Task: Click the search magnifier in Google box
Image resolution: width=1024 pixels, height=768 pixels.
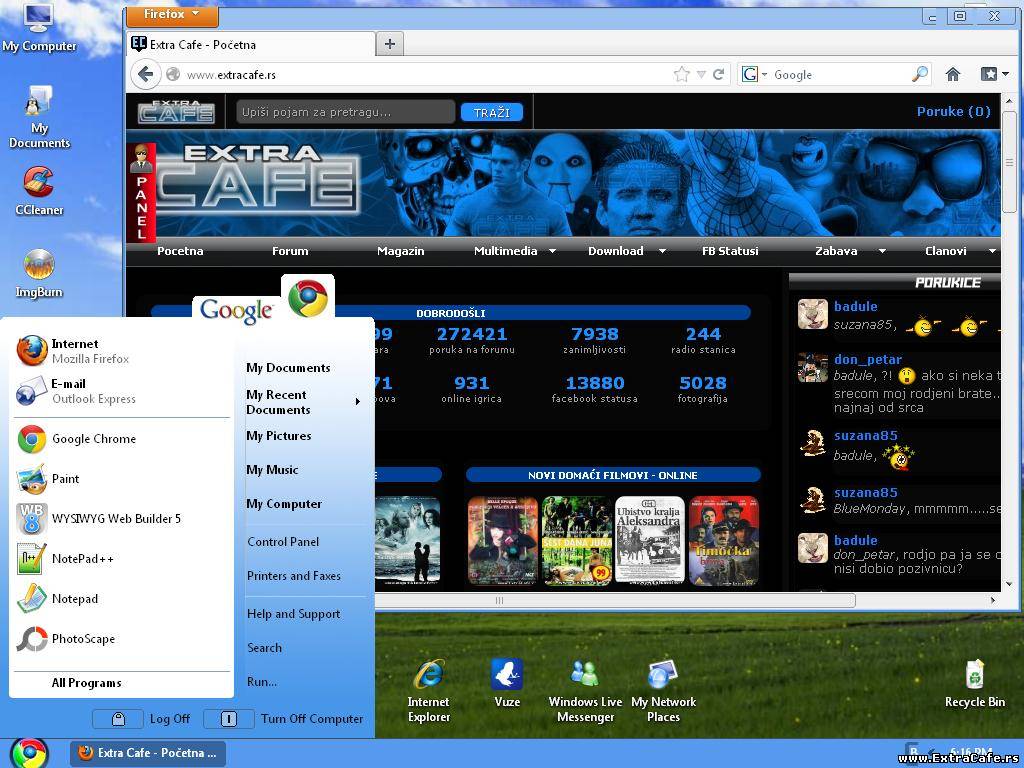Action: coord(920,74)
